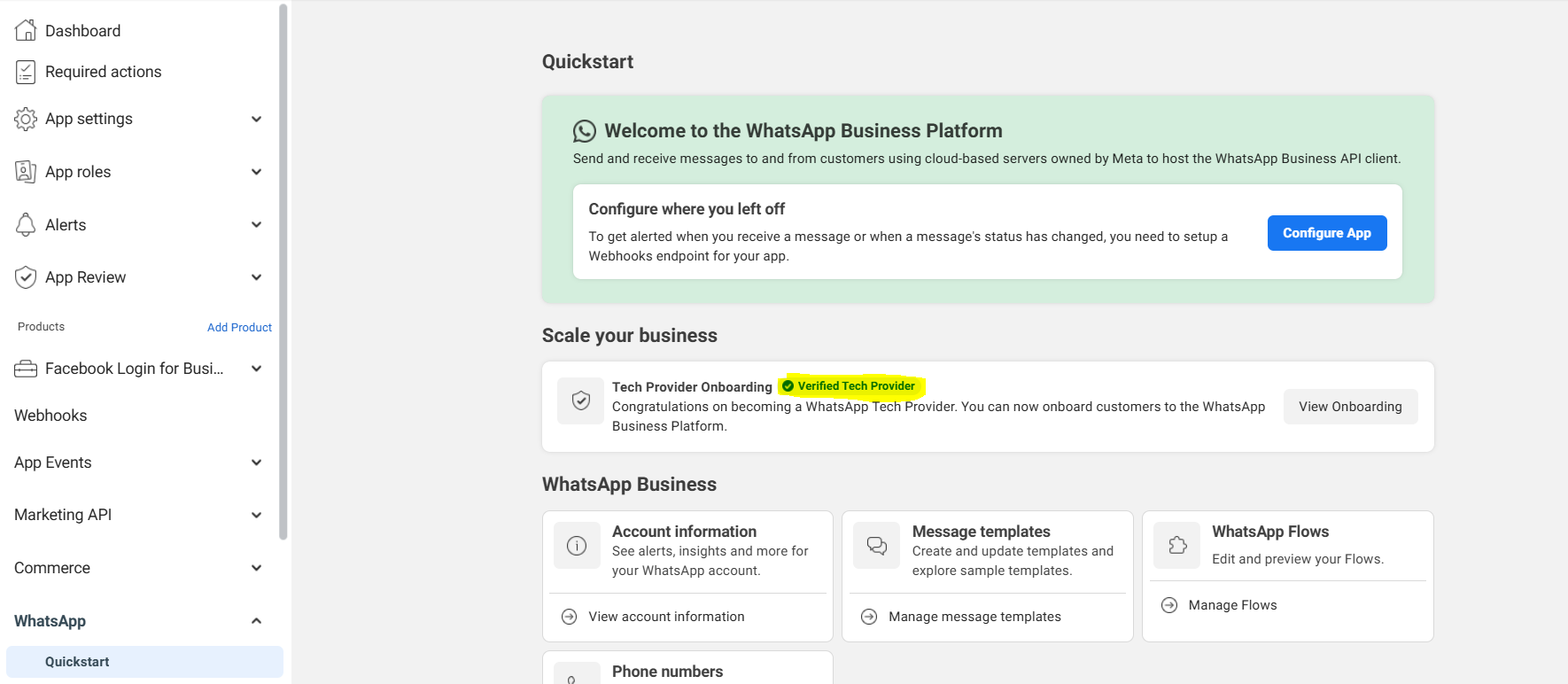The image size is (1568, 684).
Task: Click the Add Product link
Action: [239, 327]
